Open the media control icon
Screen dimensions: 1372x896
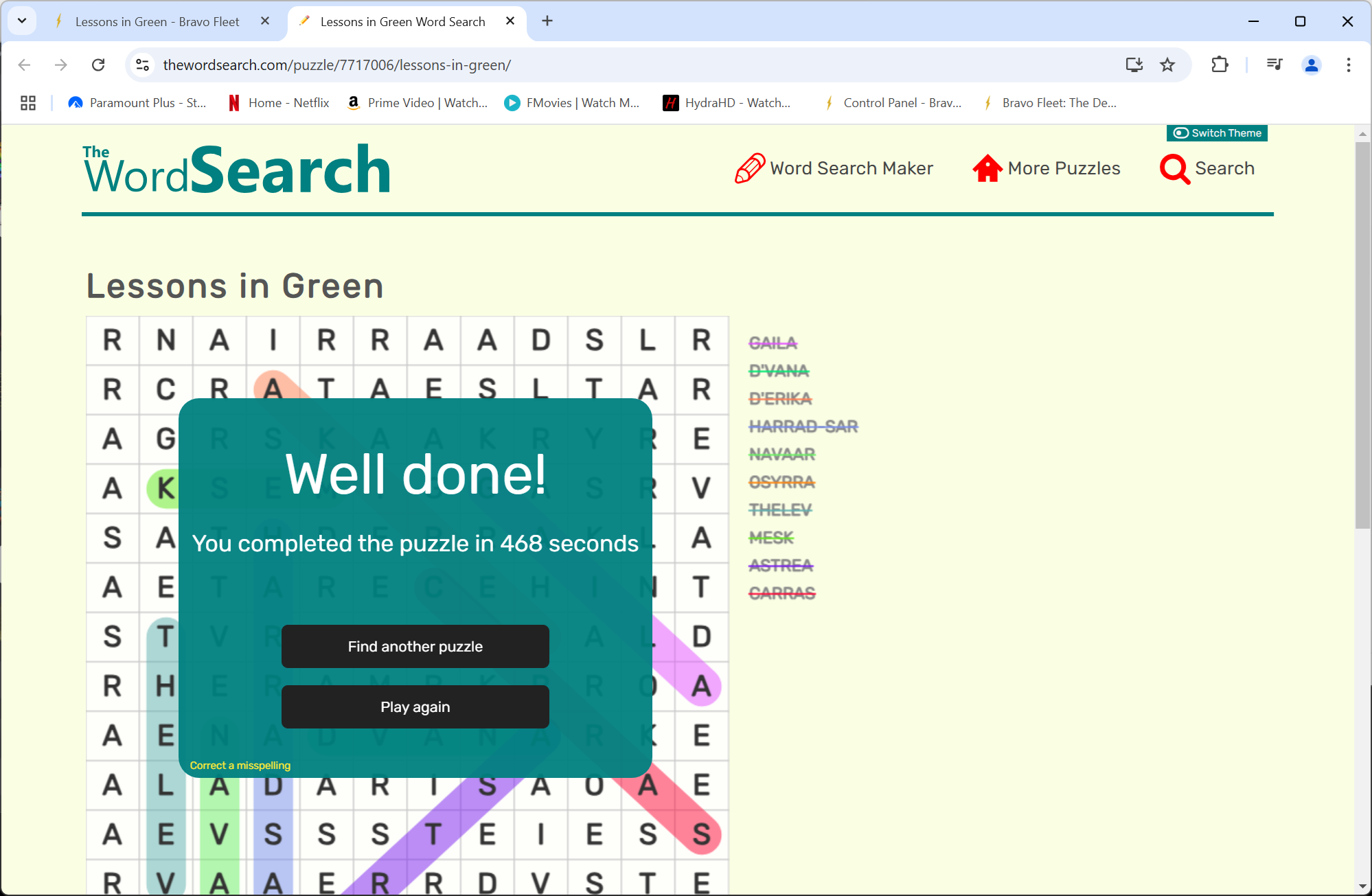click(x=1274, y=65)
